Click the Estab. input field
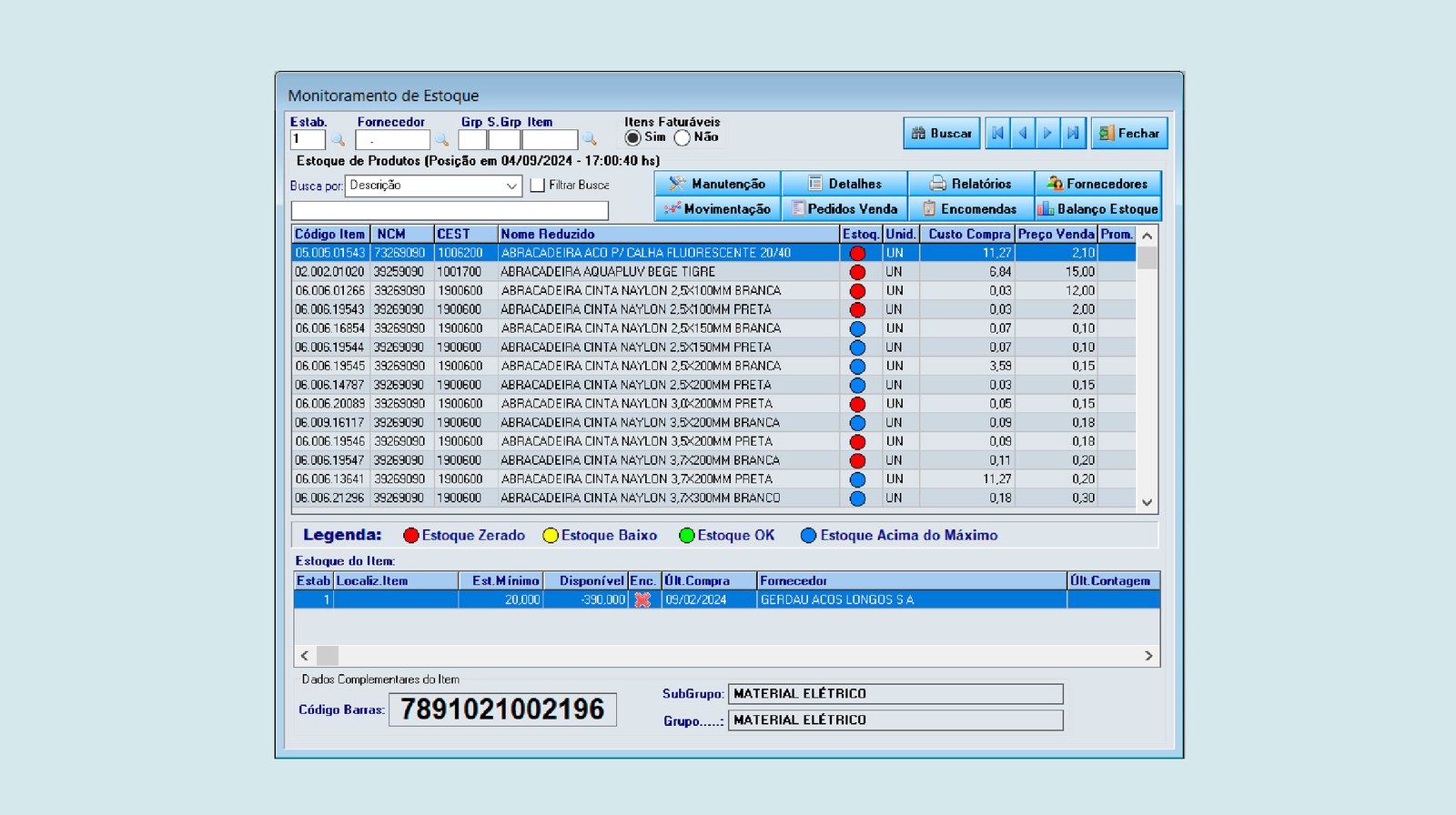The image size is (1456, 815). point(308,140)
